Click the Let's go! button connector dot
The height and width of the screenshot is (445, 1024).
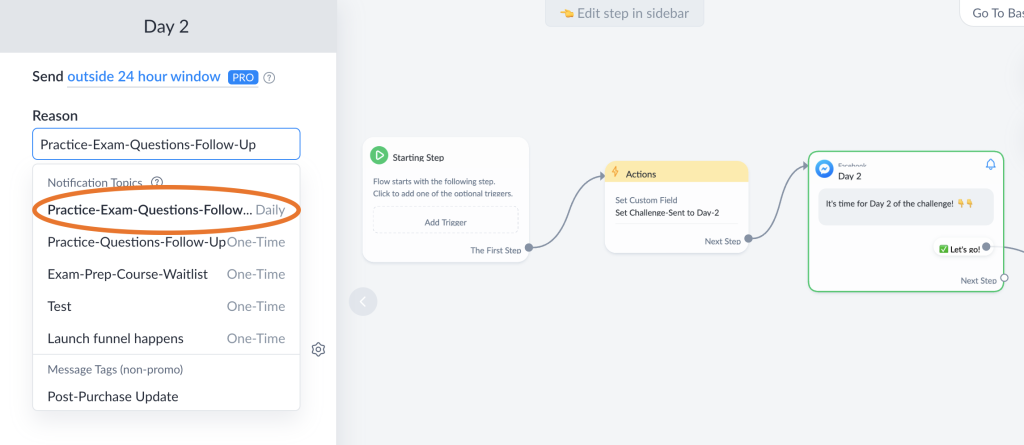tap(986, 246)
